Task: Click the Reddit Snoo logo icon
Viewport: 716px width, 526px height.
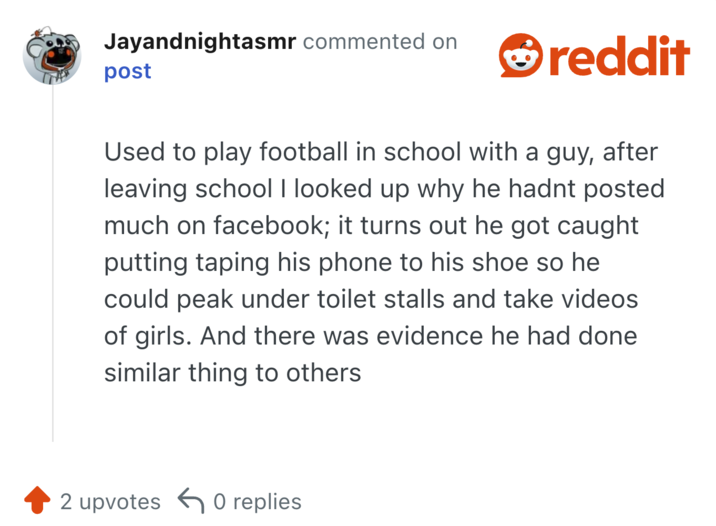Action: click(521, 55)
